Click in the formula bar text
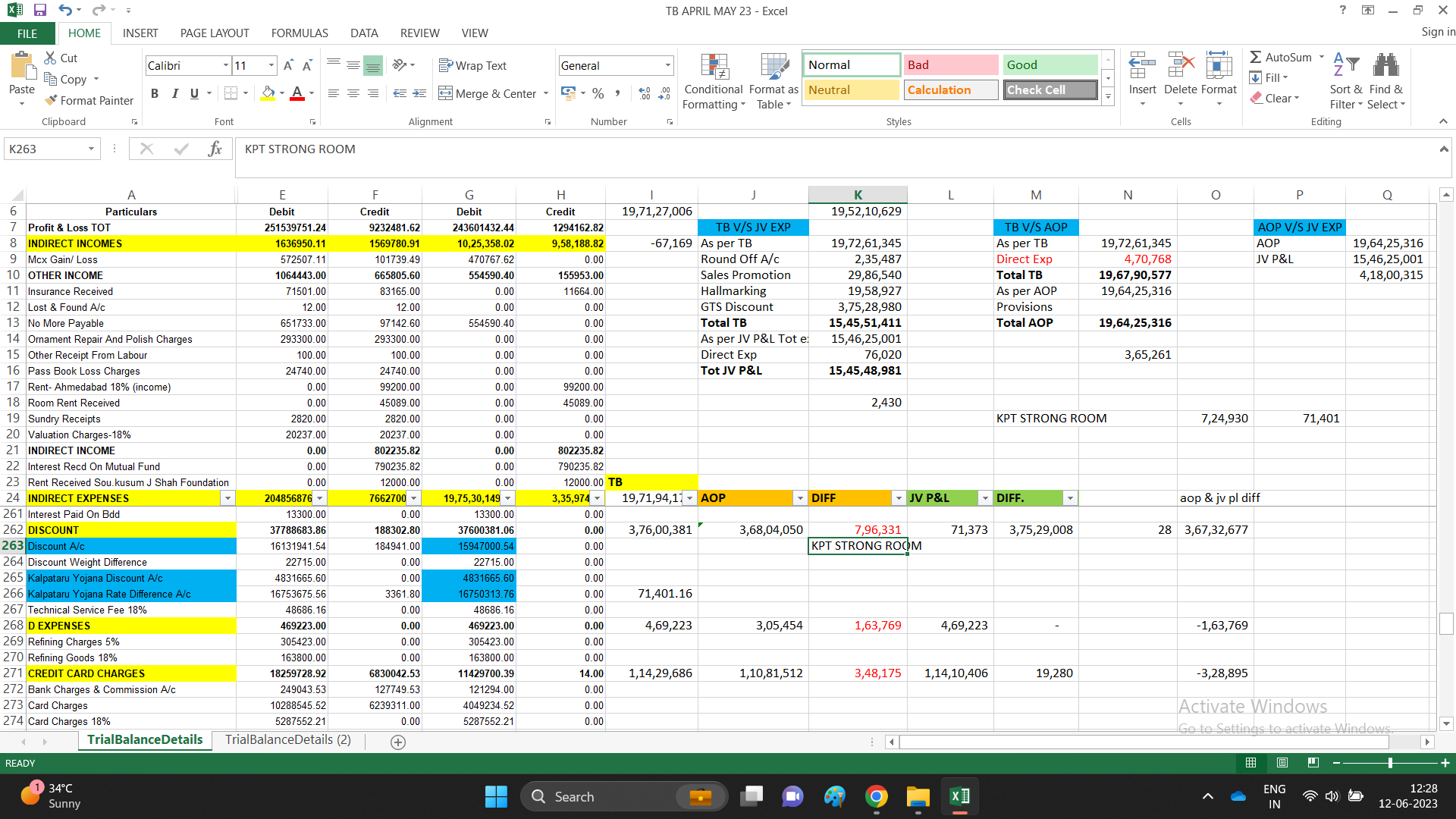The height and width of the screenshot is (819, 1456). 300,149
